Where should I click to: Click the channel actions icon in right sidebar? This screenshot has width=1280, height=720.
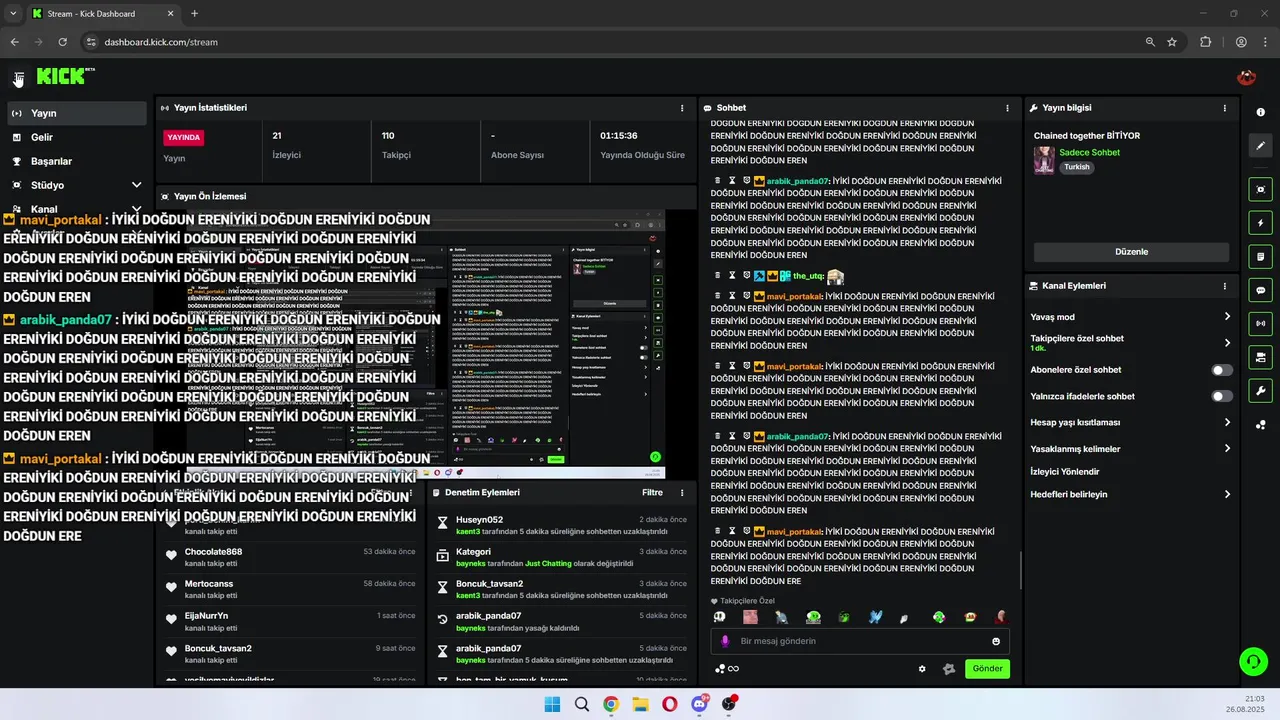pos(1260,357)
